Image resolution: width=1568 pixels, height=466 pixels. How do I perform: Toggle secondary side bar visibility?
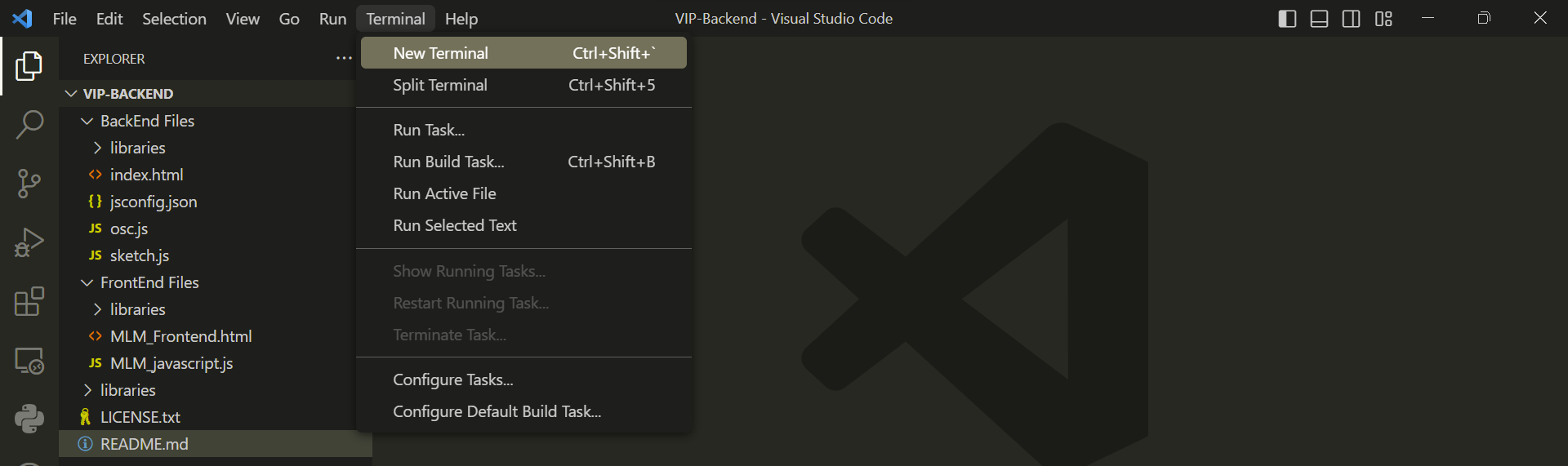[1352, 18]
